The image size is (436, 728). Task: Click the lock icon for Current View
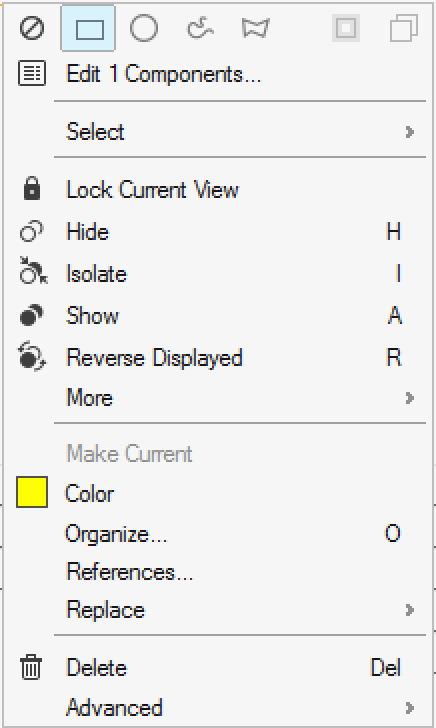pyautogui.click(x=32, y=188)
